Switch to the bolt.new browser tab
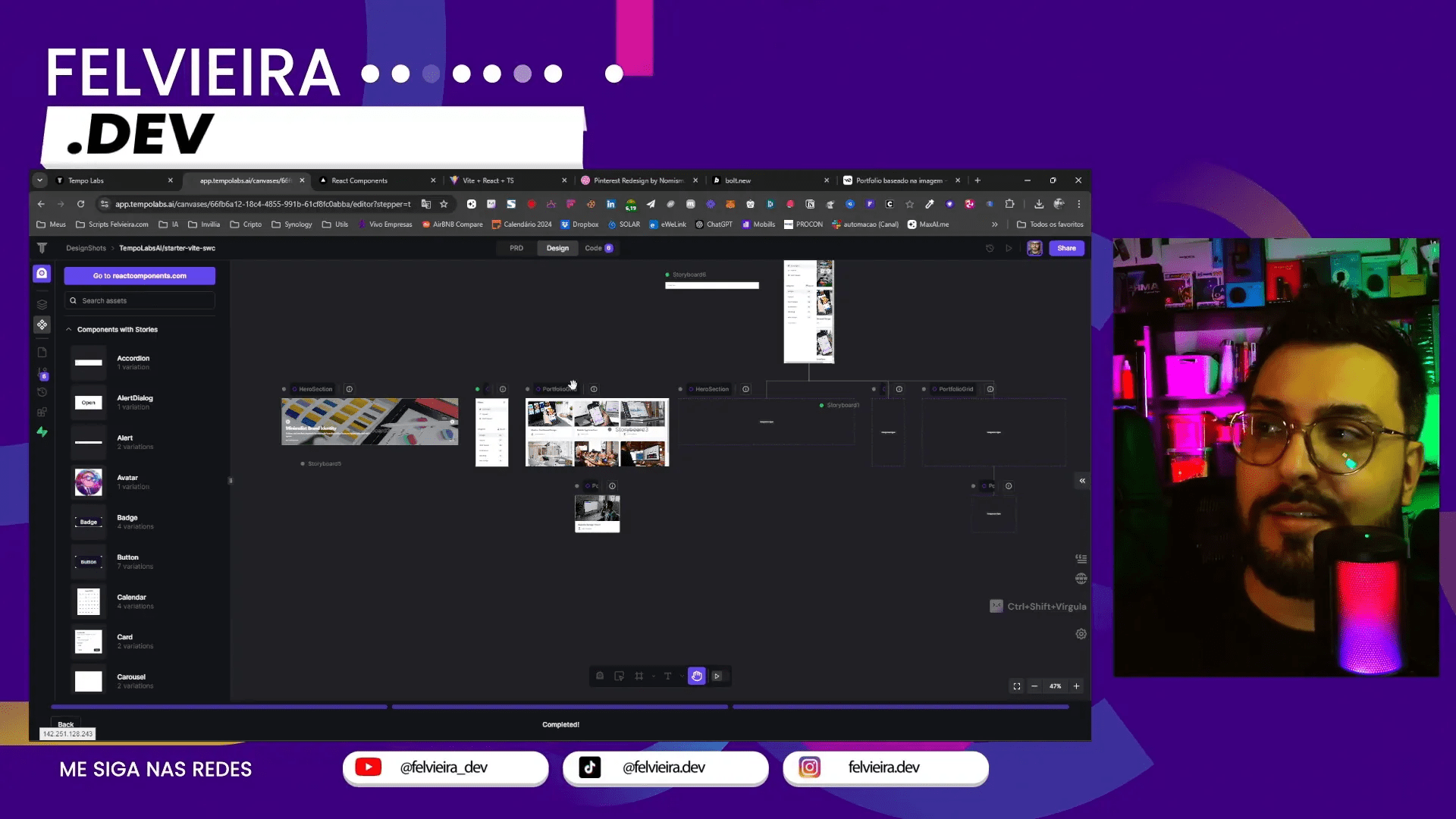The height and width of the screenshot is (819, 1456). click(x=770, y=180)
